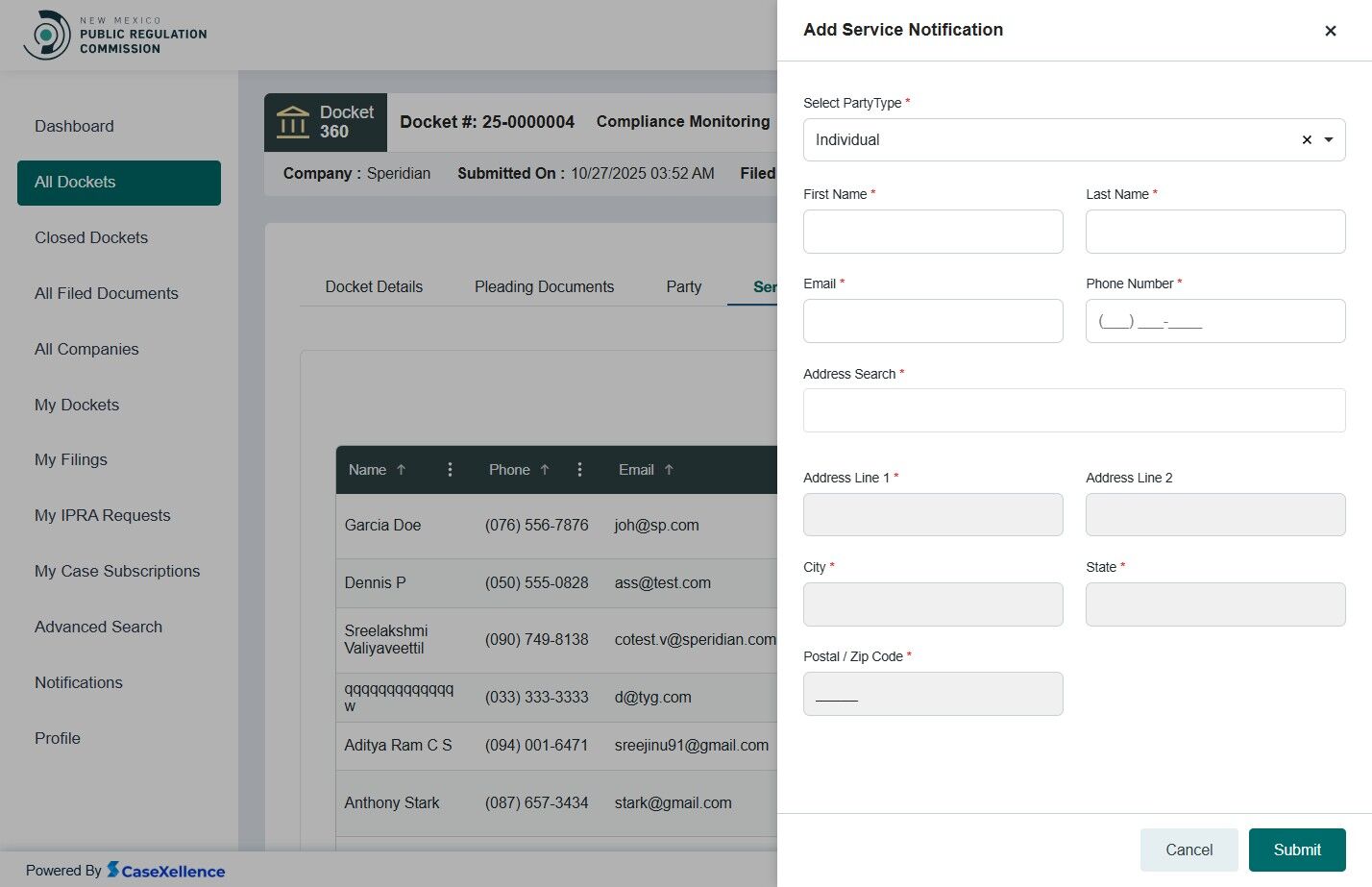Click the Dennis P name cell
Screen dimensions: 1372x887
click(375, 582)
